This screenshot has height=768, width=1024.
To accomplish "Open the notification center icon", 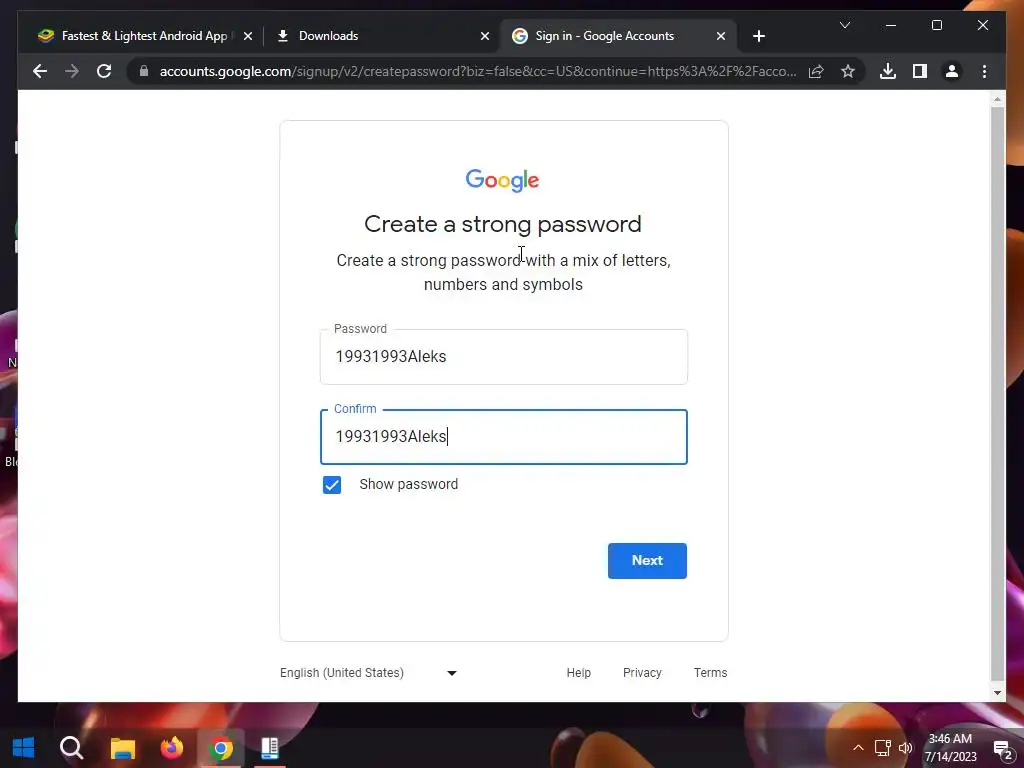I will [x=1002, y=748].
